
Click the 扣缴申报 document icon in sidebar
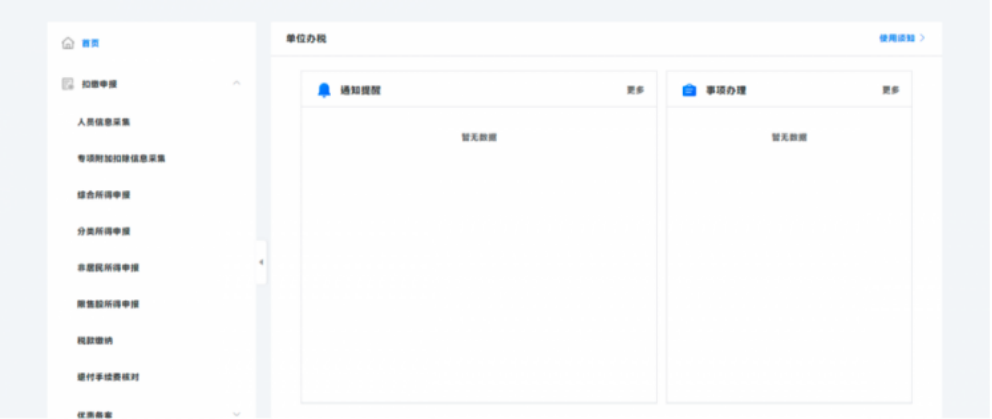tap(68, 84)
